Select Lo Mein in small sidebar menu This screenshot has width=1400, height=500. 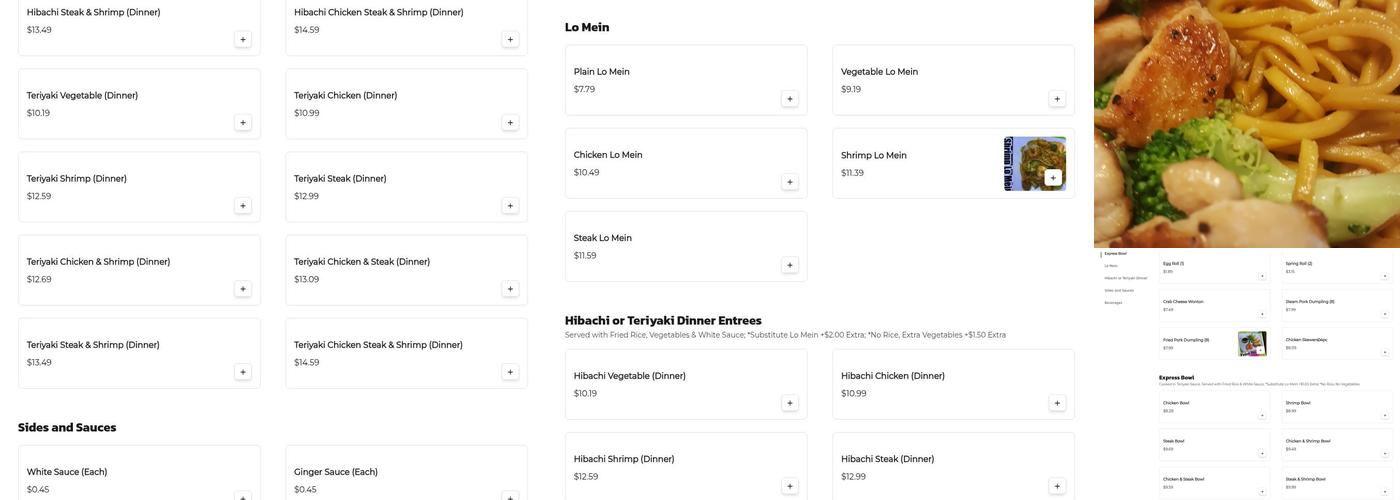pos(1111,266)
